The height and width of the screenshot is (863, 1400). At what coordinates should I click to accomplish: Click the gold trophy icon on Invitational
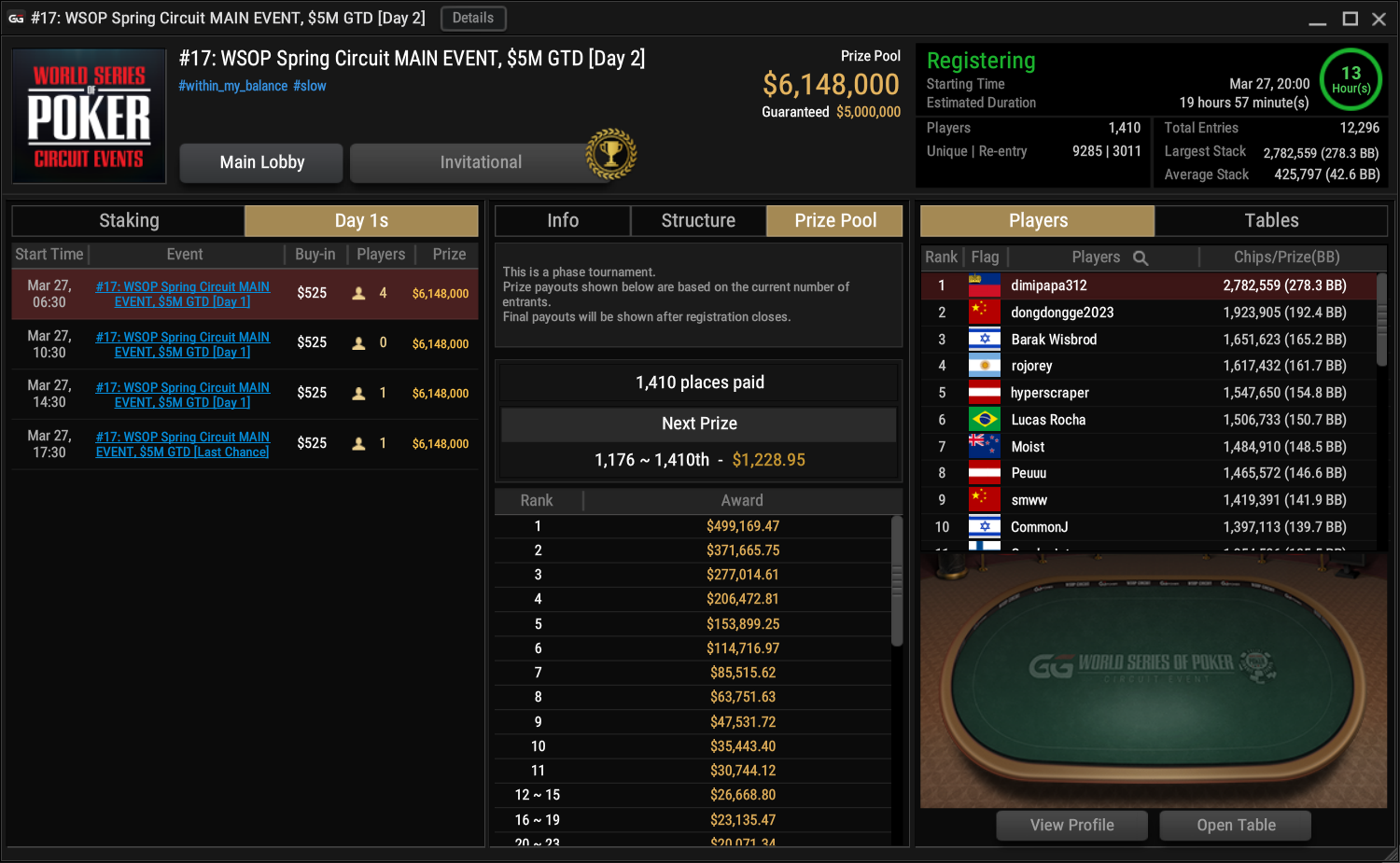tap(611, 154)
